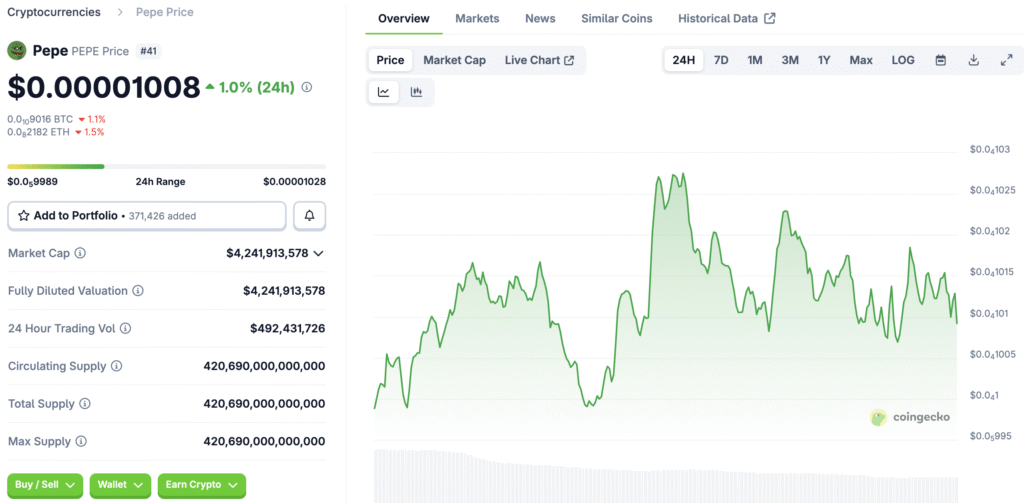Click the $0.0₅995 y-axis label
This screenshot has width=1024, height=503.
(989, 436)
